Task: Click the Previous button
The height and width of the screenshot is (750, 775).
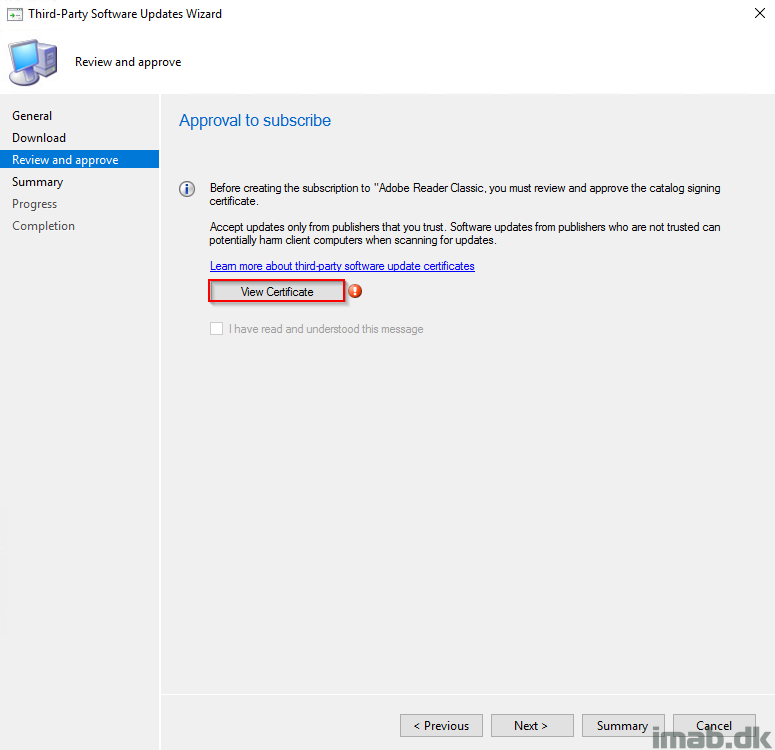Action: tap(441, 725)
